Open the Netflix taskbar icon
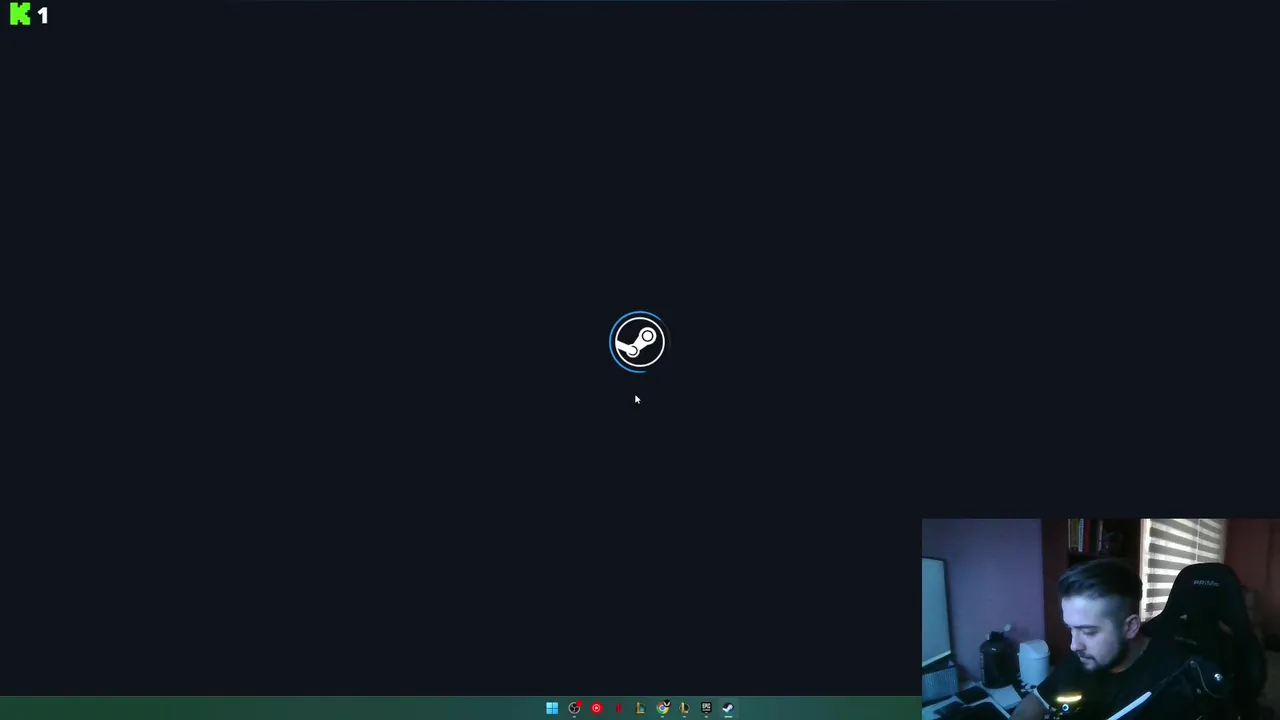The height and width of the screenshot is (720, 1280). click(618, 708)
